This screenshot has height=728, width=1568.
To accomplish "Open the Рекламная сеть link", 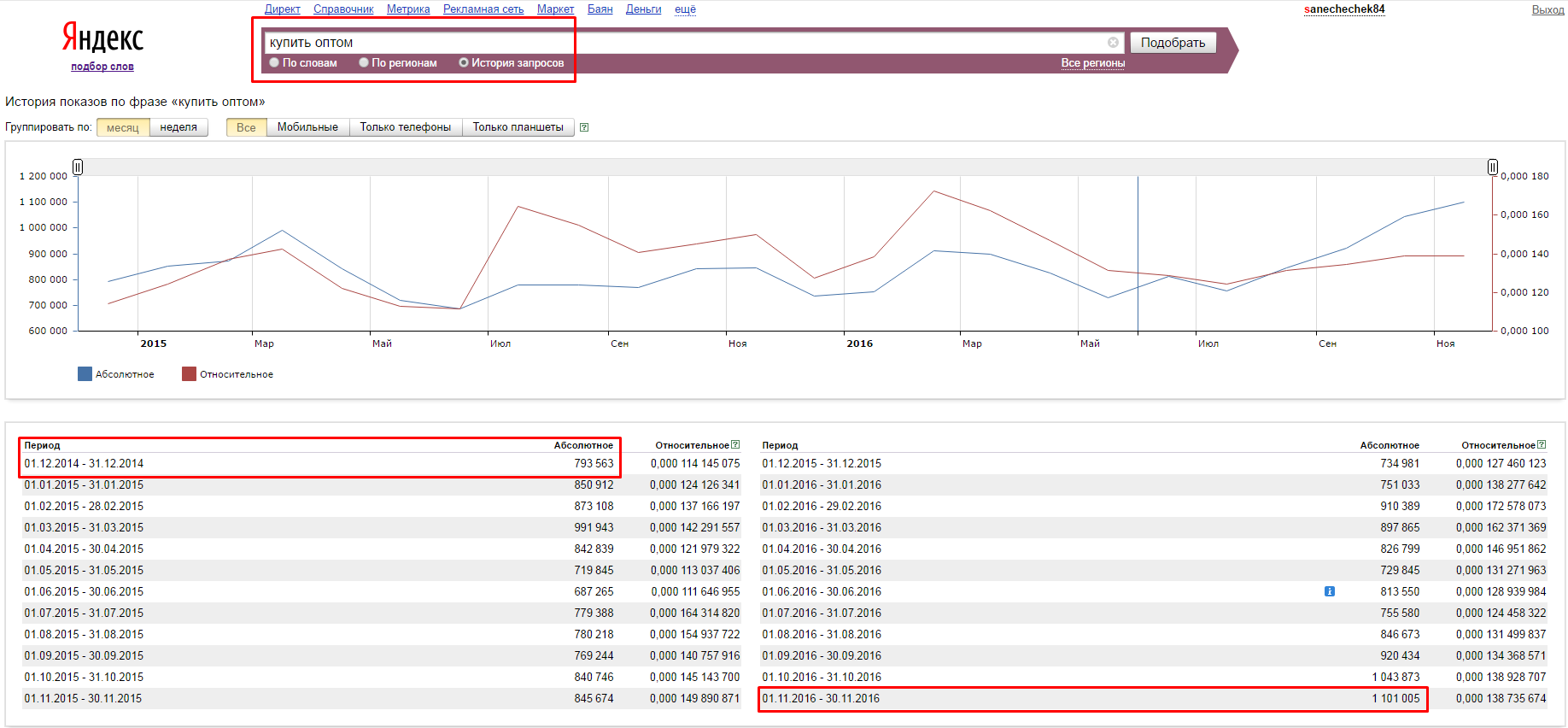I will pos(483,9).
